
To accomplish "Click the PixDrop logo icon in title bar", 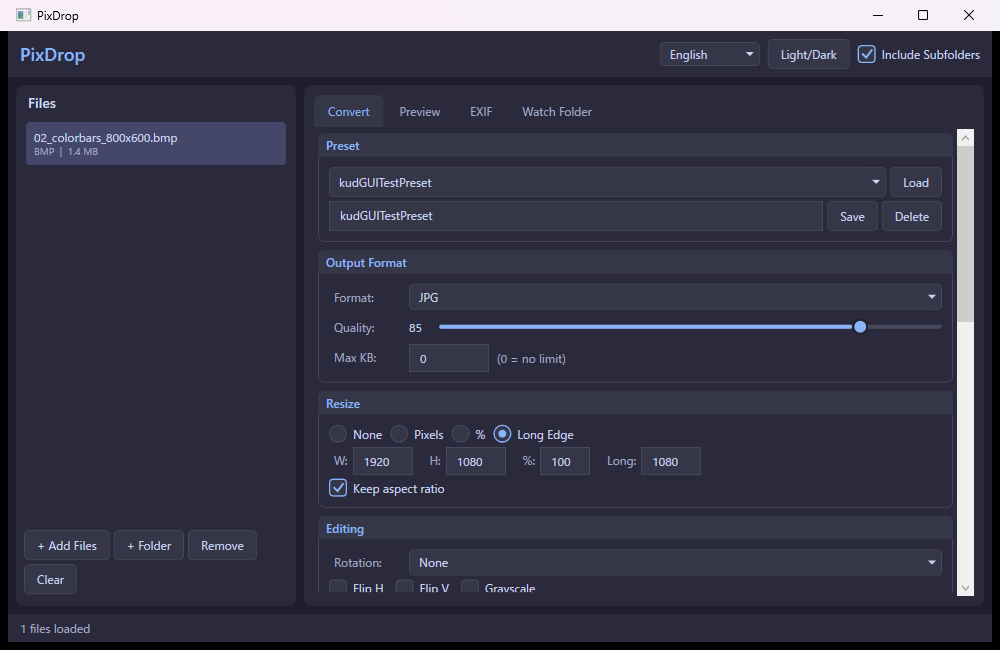I will point(22,15).
